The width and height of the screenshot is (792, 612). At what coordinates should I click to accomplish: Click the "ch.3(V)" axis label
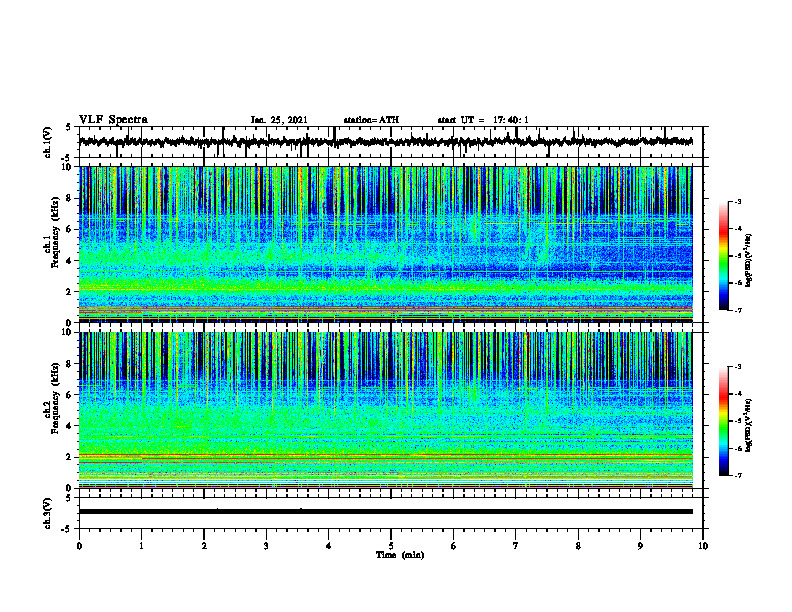[48, 513]
